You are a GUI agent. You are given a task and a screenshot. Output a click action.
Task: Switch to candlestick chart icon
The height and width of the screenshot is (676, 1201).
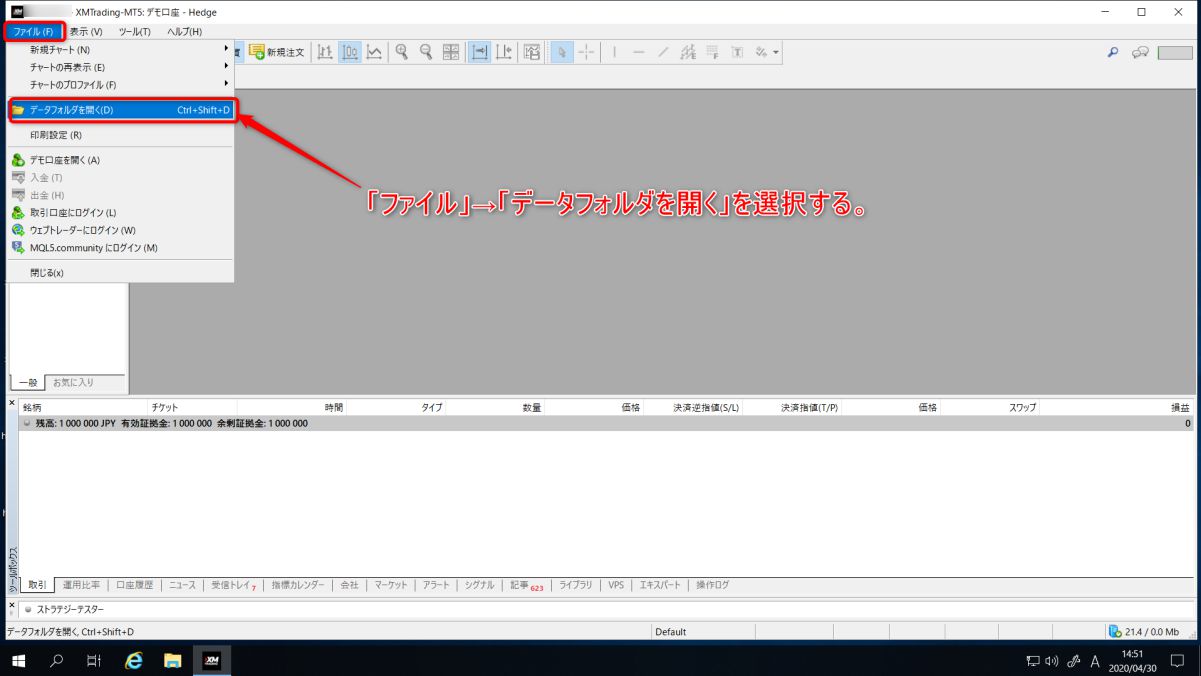click(x=350, y=51)
